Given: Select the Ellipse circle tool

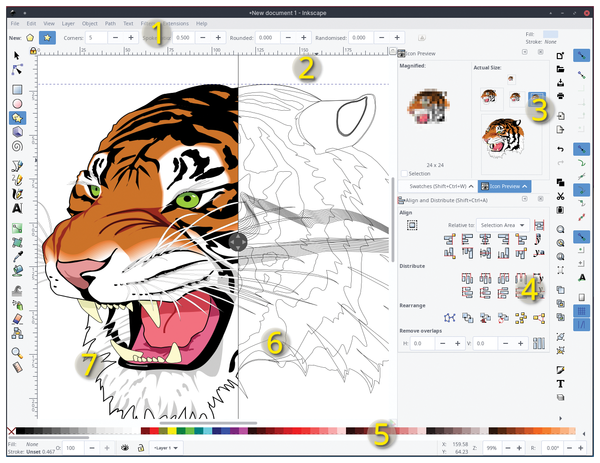Looking at the screenshot, I should [x=17, y=104].
